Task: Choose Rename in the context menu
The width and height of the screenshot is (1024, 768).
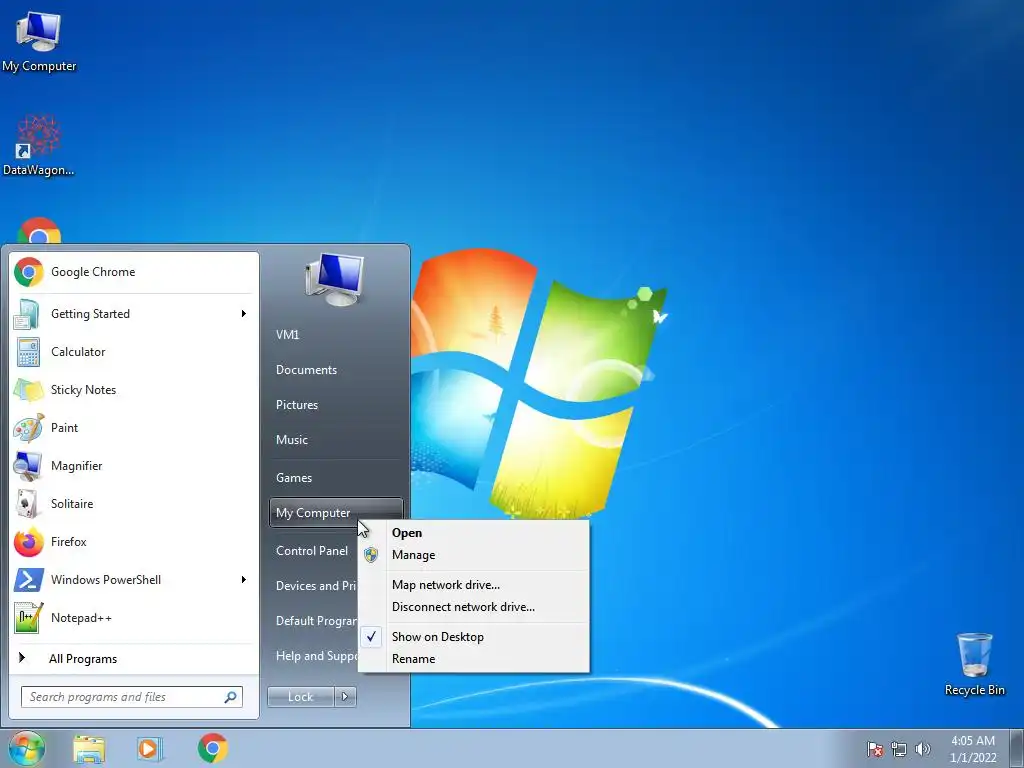Action: coord(474,659)
